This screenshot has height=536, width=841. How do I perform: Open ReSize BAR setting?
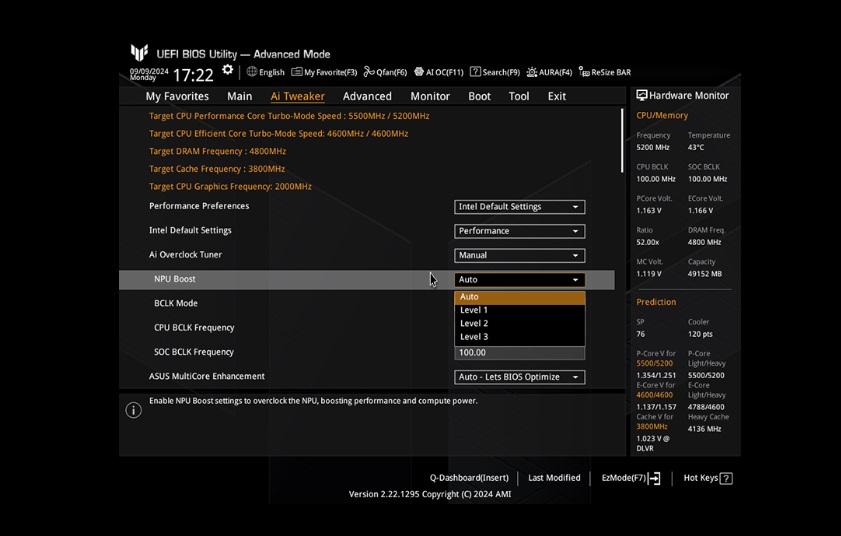pos(604,72)
